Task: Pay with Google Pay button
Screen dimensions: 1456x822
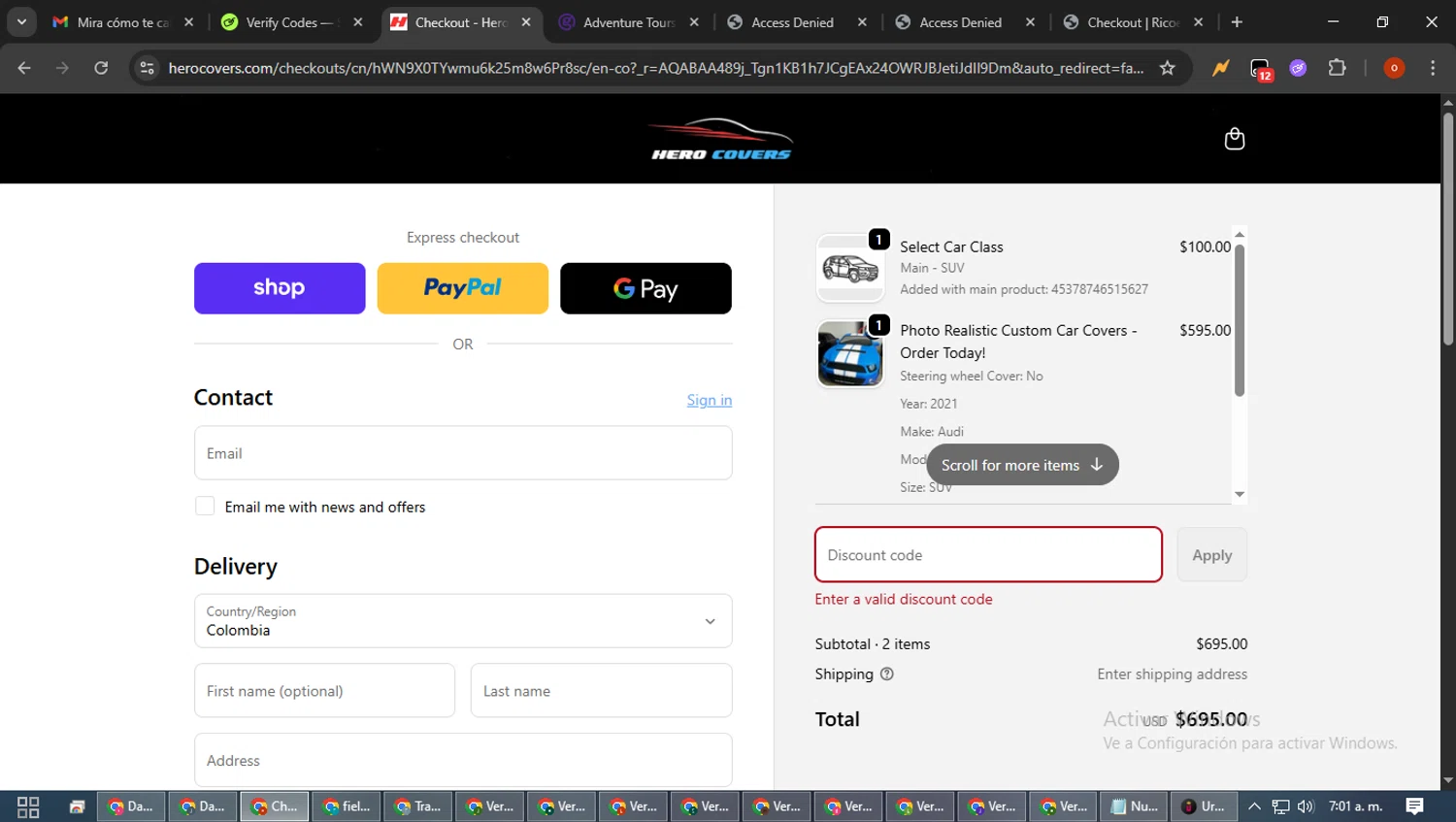Action: tap(645, 288)
